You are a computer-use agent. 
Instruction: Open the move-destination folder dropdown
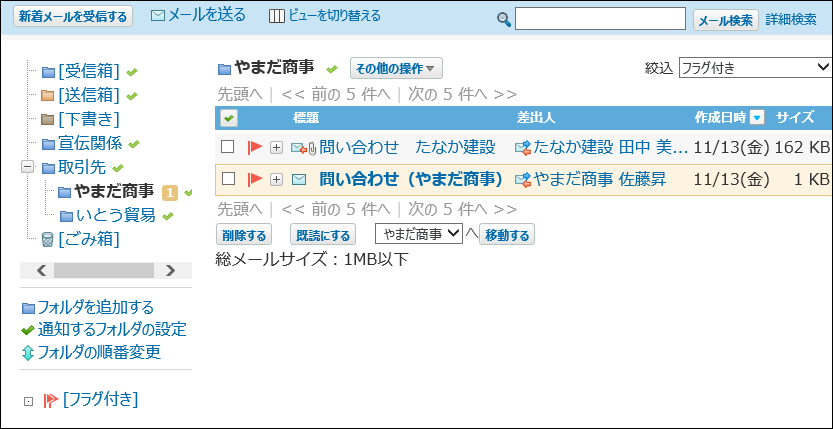pyautogui.click(x=419, y=234)
